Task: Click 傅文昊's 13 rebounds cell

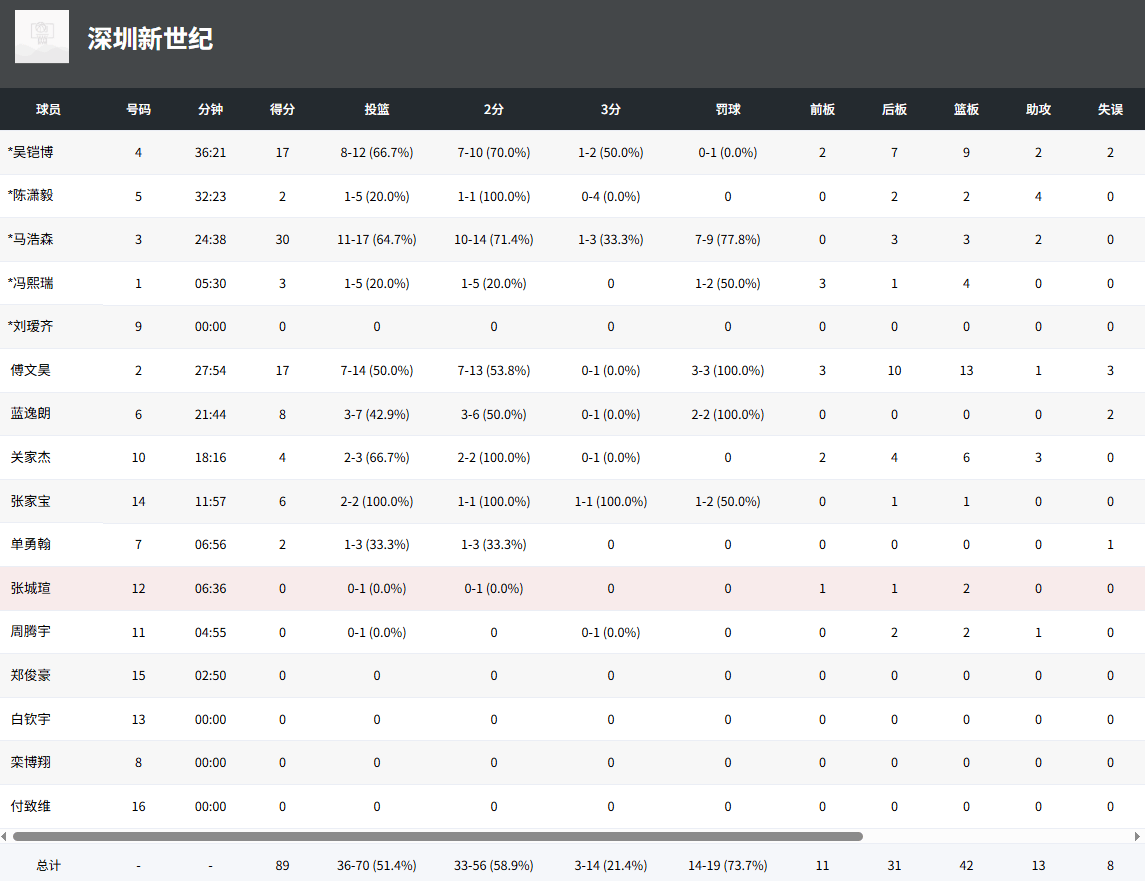Action: [x=966, y=370]
